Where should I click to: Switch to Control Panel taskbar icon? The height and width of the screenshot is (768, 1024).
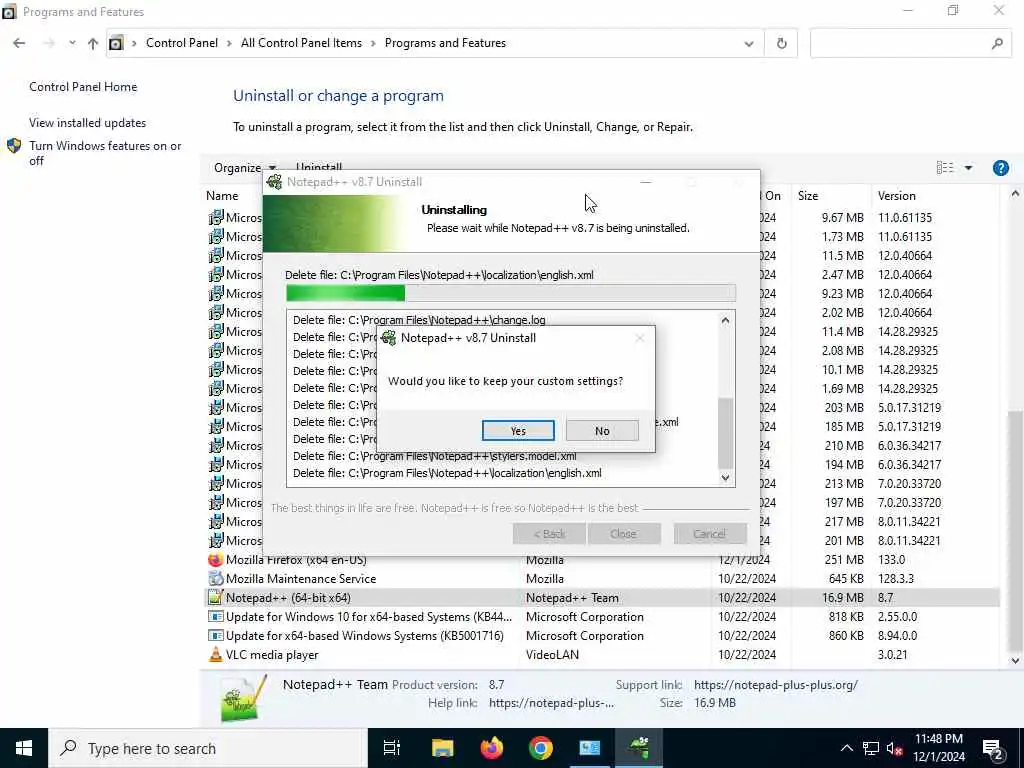(590, 748)
